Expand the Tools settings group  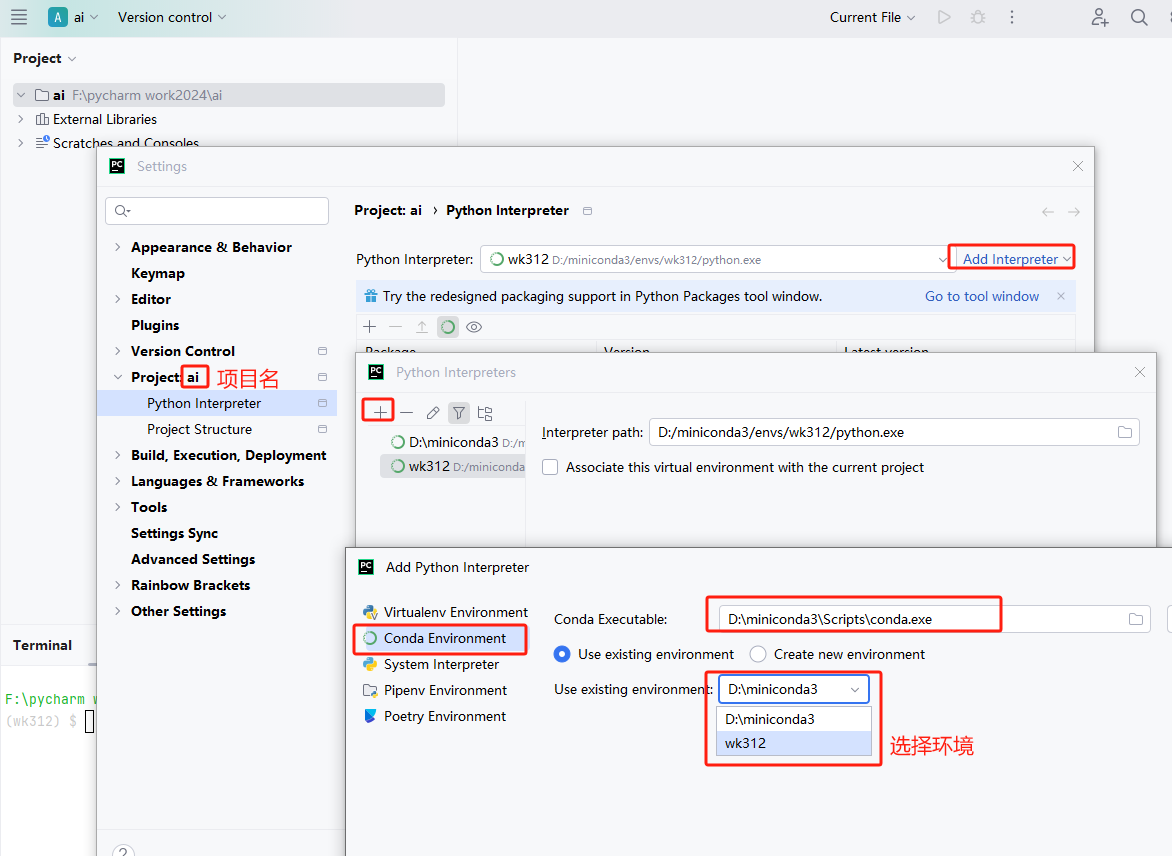click(x=117, y=507)
